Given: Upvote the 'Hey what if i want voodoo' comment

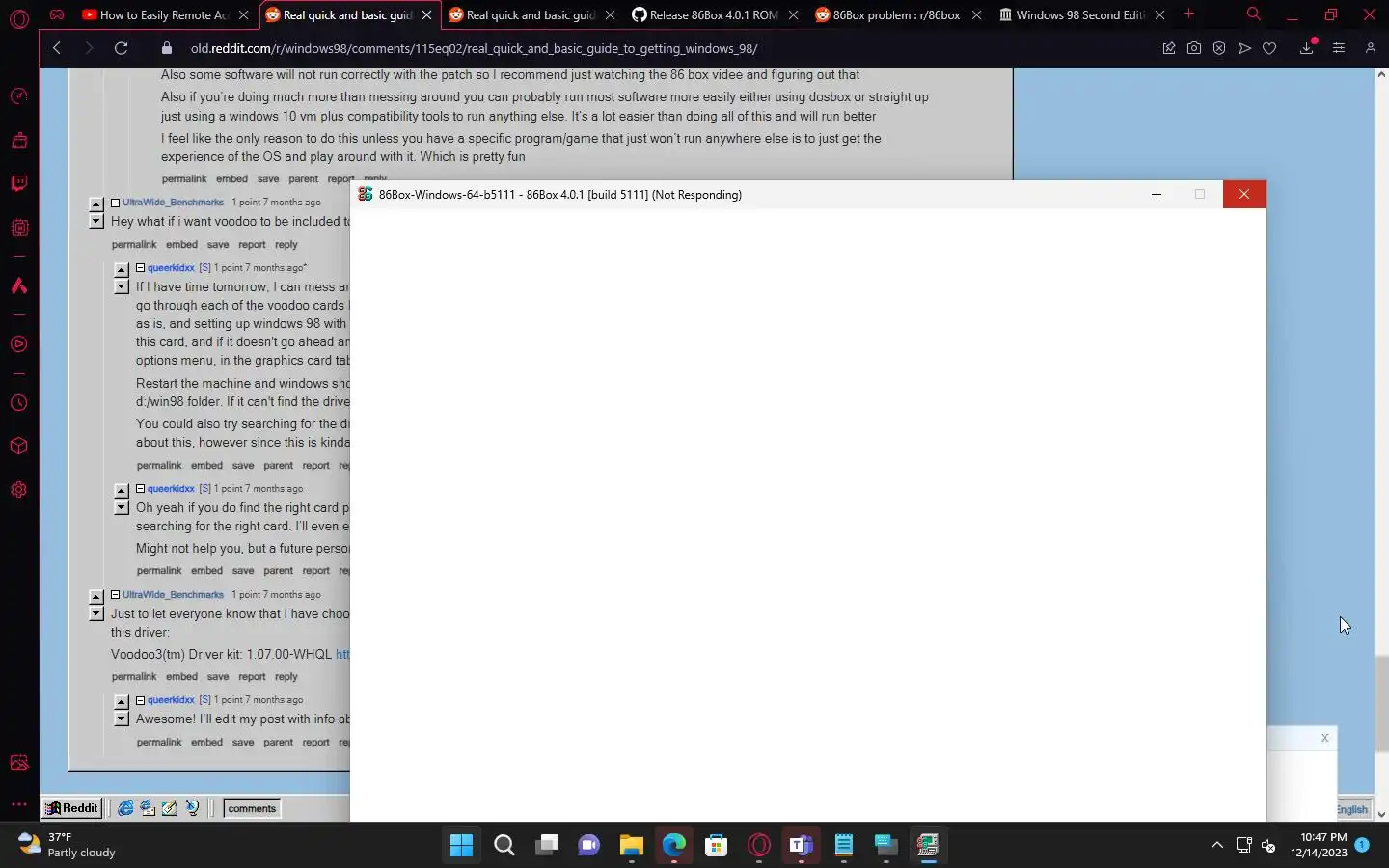Looking at the screenshot, I should [95, 204].
